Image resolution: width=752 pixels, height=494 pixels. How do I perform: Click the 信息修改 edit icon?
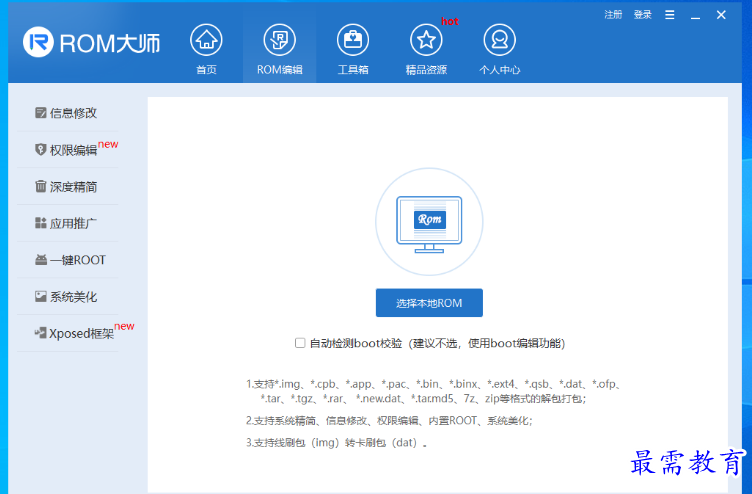pos(41,113)
